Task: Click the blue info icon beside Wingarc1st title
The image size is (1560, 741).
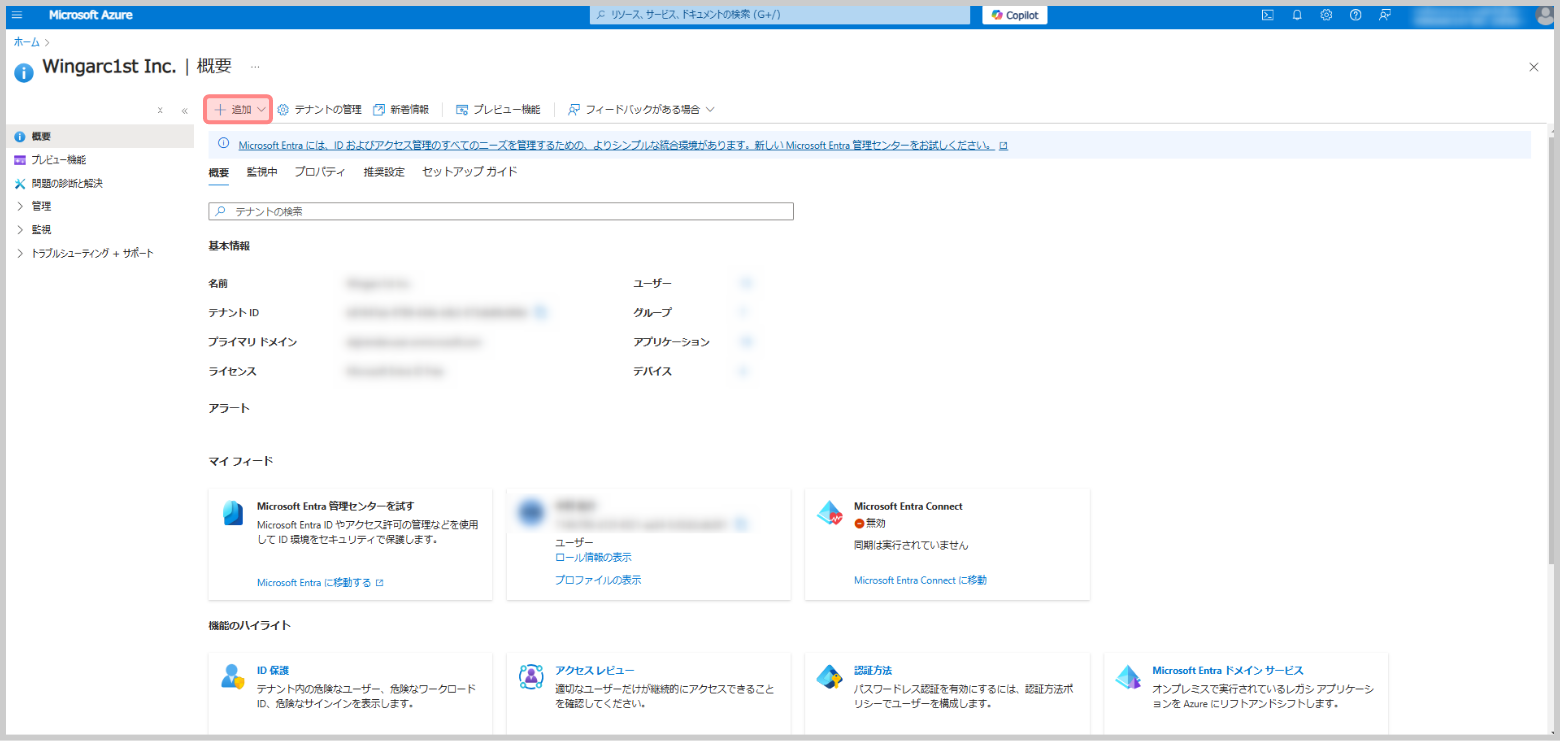Action: pyautogui.click(x=24, y=71)
